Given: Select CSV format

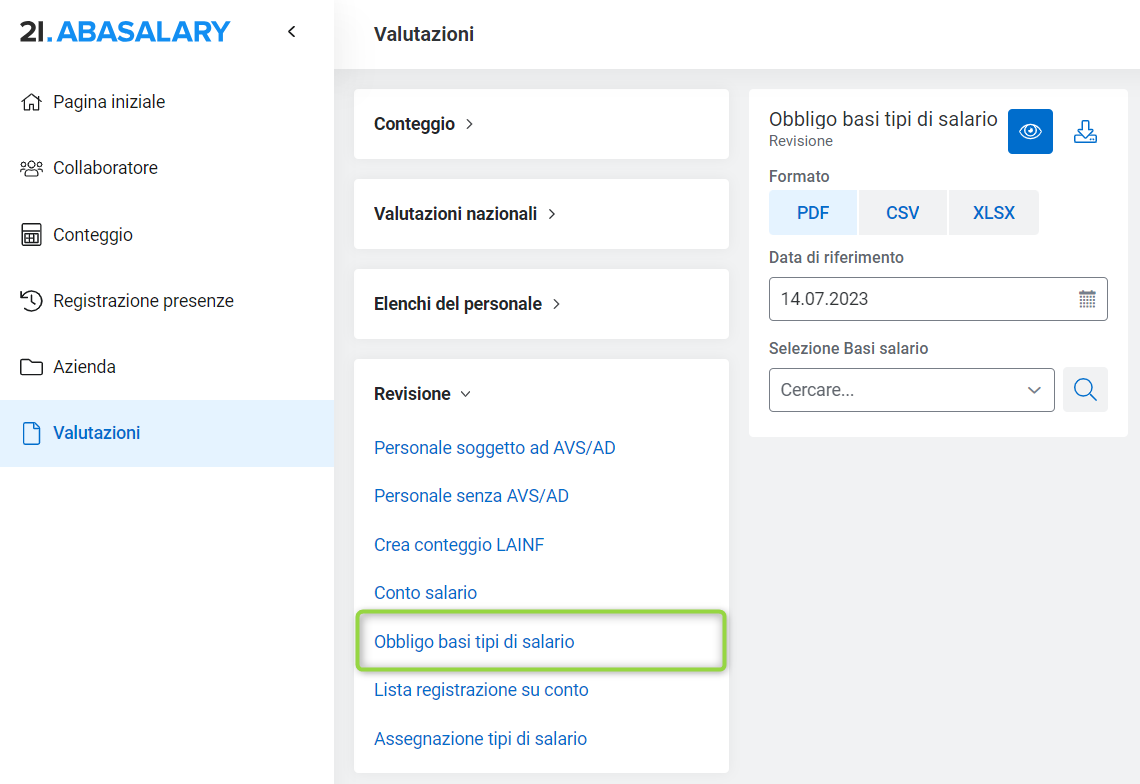Looking at the screenshot, I should pos(902,213).
